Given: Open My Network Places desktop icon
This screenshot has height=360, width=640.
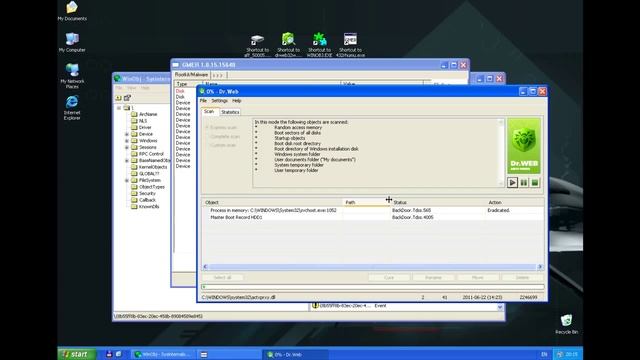Looking at the screenshot, I should coord(72,76).
